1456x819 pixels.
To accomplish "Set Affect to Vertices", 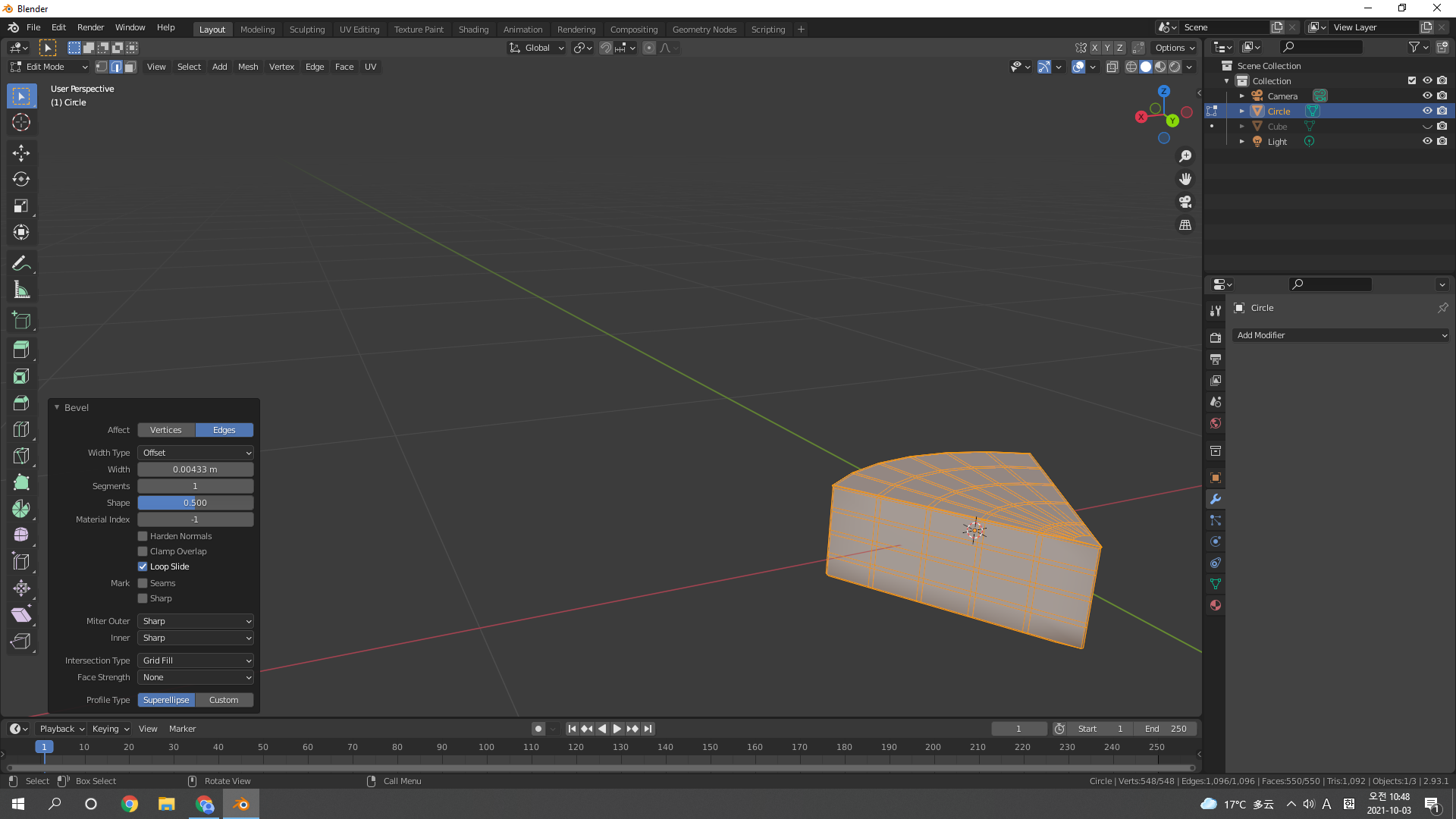I will [166, 430].
